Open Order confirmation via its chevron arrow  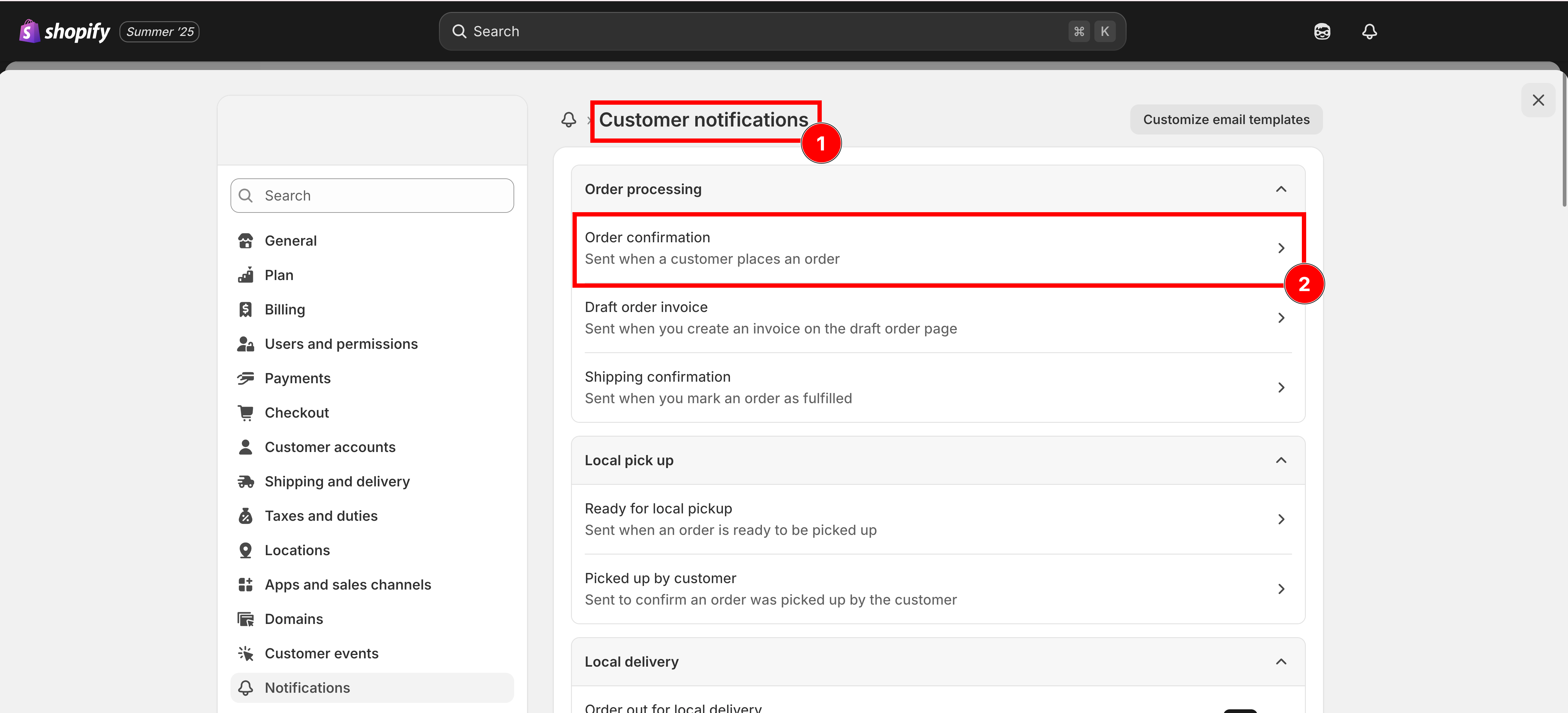click(1281, 248)
